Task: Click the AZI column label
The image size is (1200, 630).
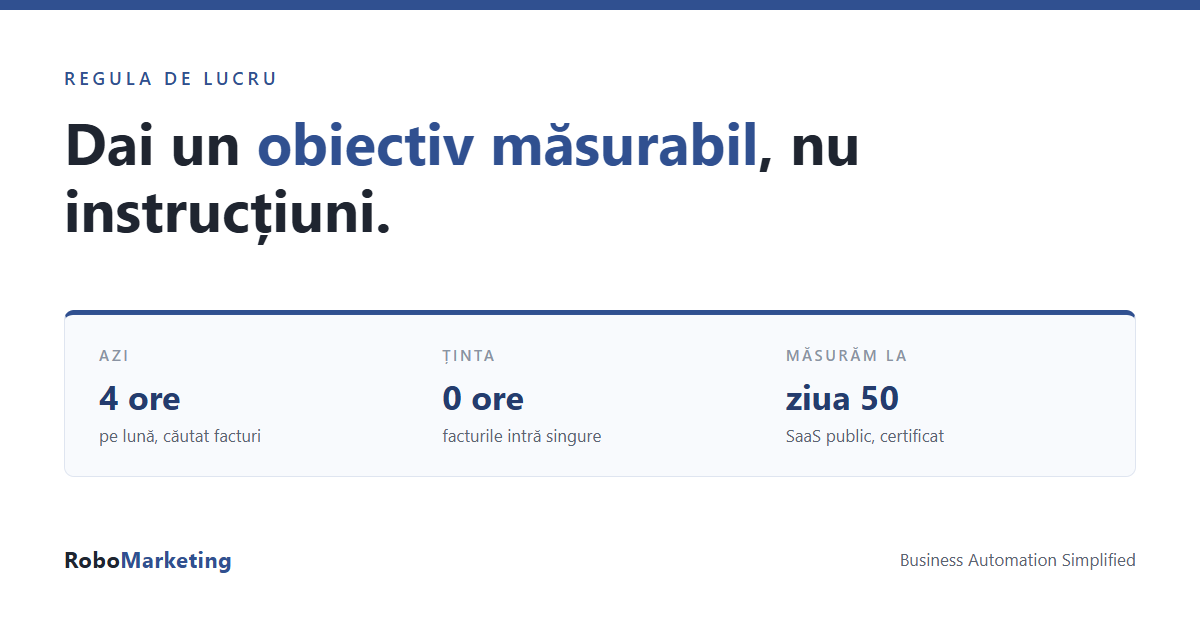Action: pyautogui.click(x=114, y=356)
